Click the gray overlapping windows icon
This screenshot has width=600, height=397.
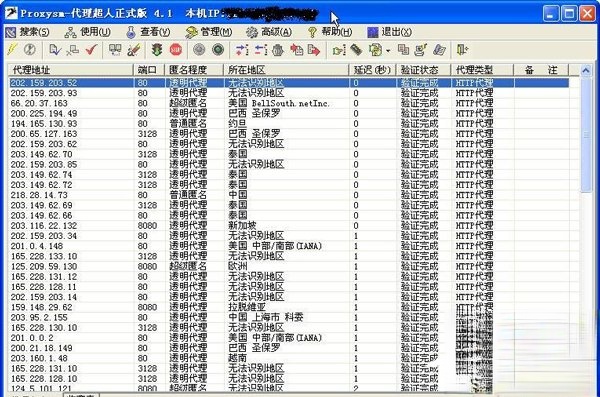[403, 50]
